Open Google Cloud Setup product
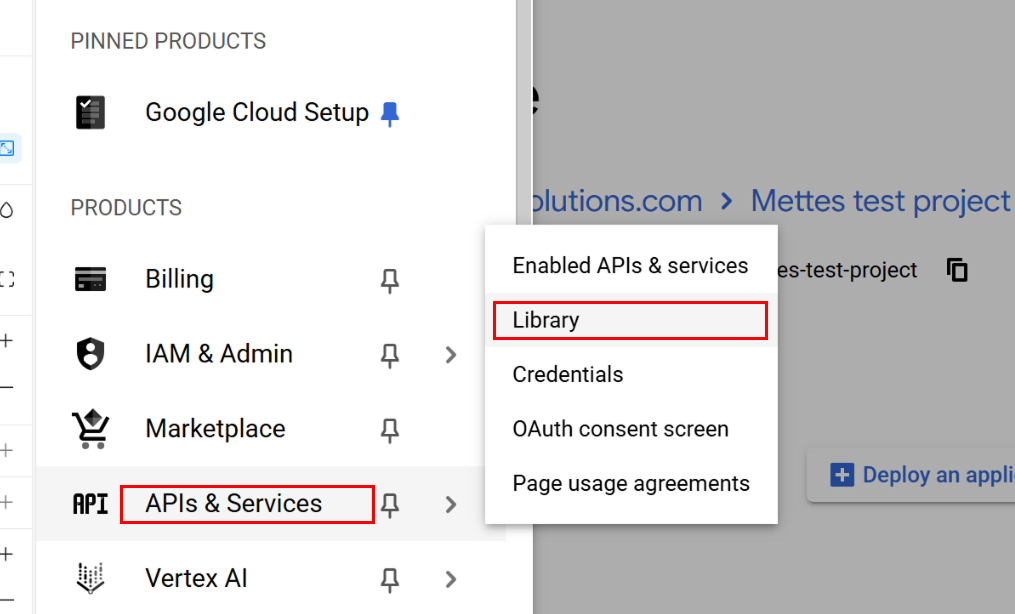 point(256,113)
